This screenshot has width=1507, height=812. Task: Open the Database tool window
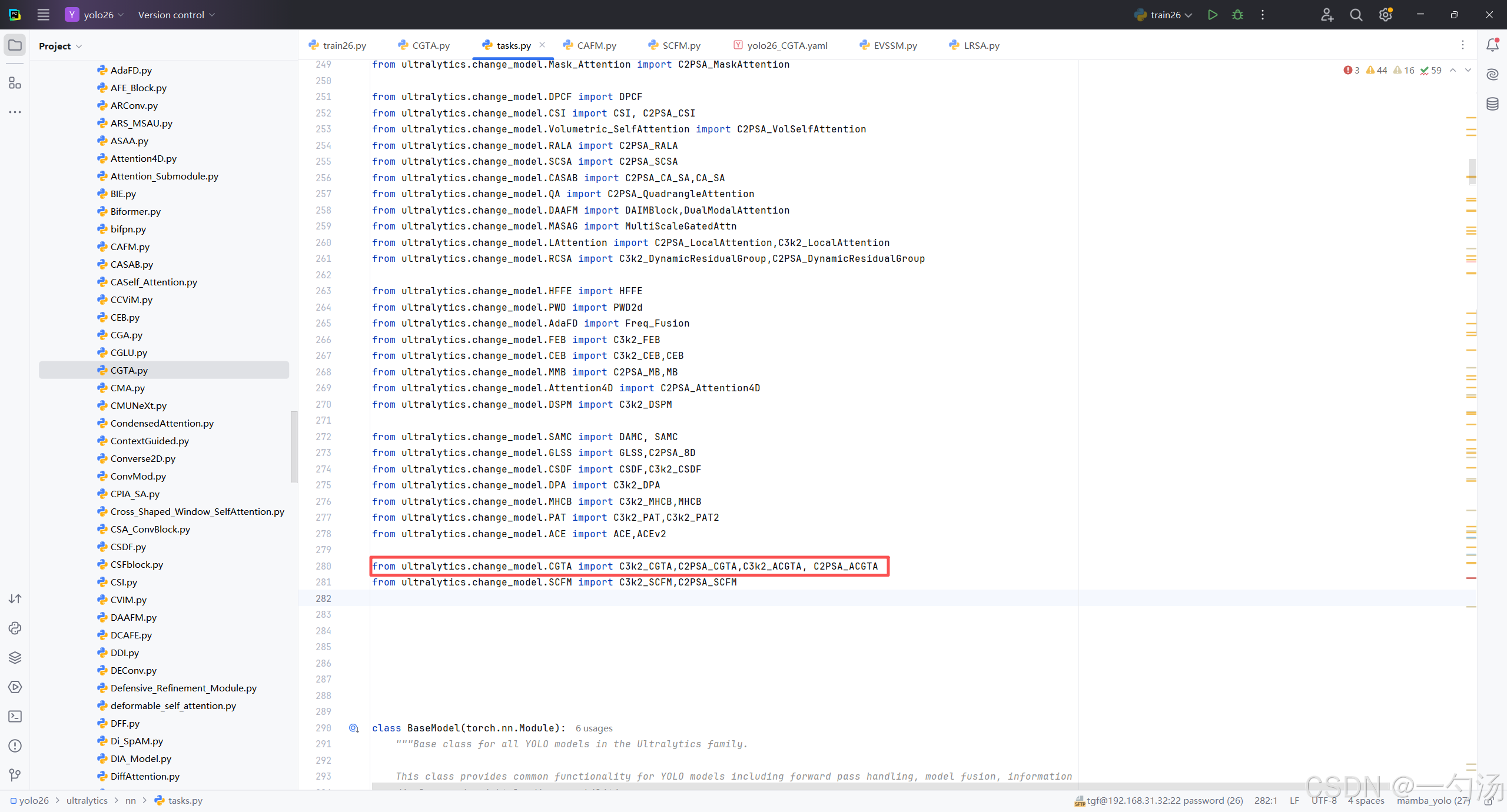tap(1492, 104)
